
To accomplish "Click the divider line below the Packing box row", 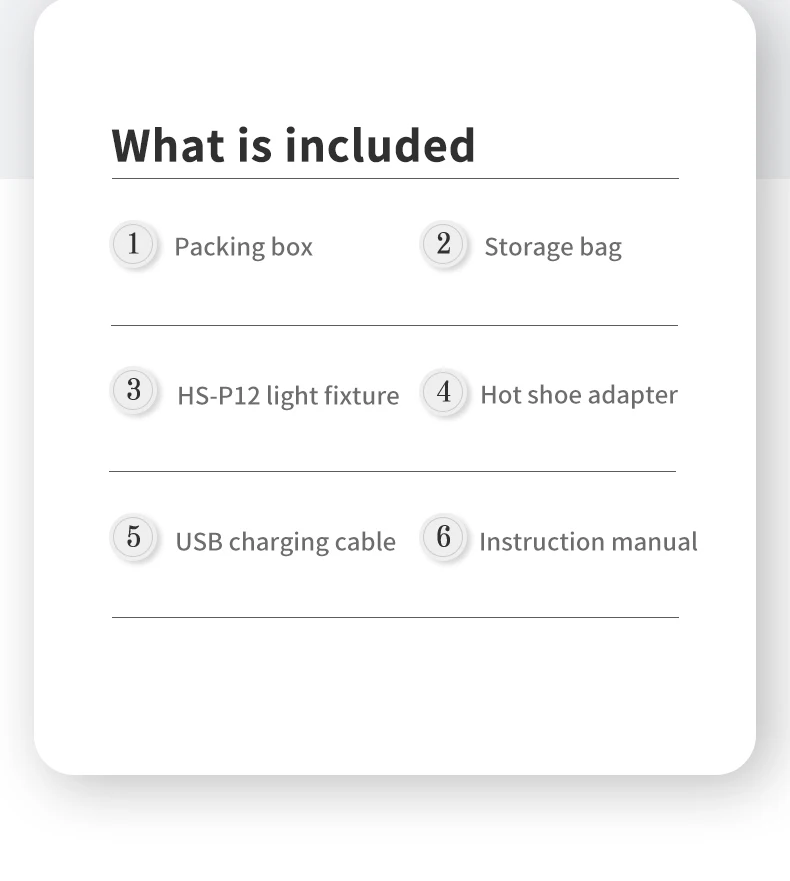I will (394, 325).
